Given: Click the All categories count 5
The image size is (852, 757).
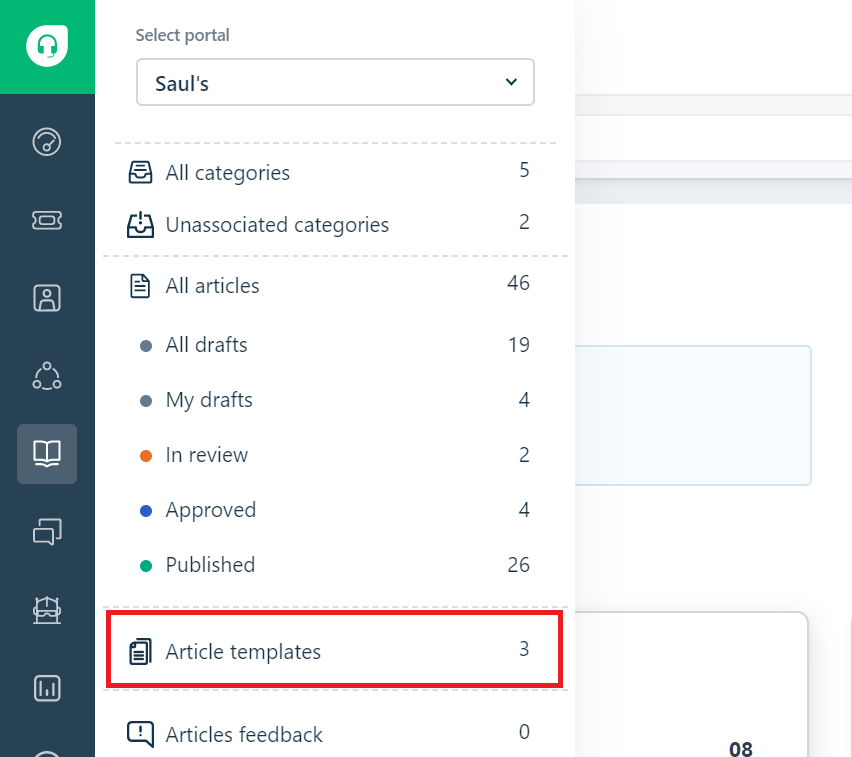Looking at the screenshot, I should click(x=524, y=170).
